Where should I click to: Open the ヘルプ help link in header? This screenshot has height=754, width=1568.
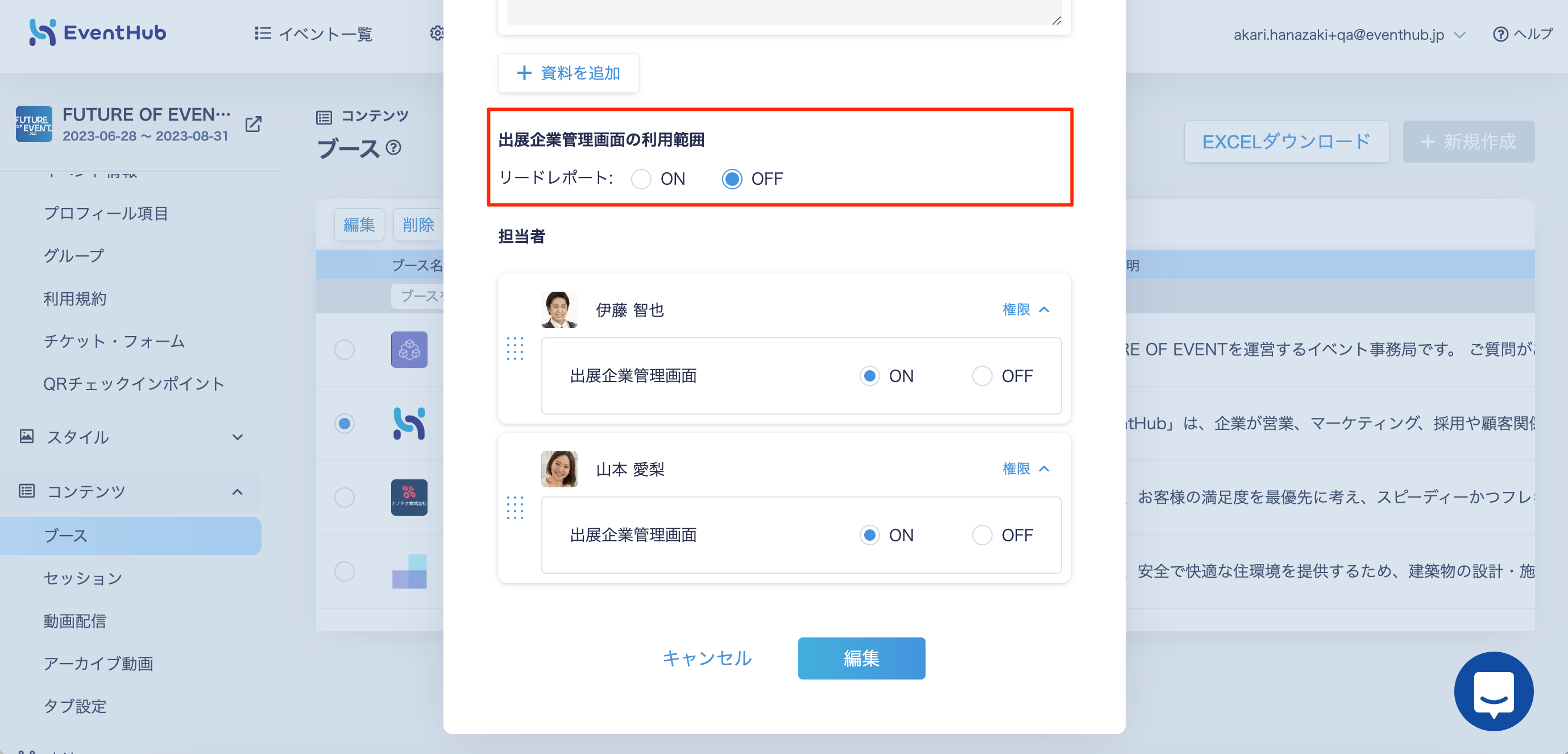1523,34
